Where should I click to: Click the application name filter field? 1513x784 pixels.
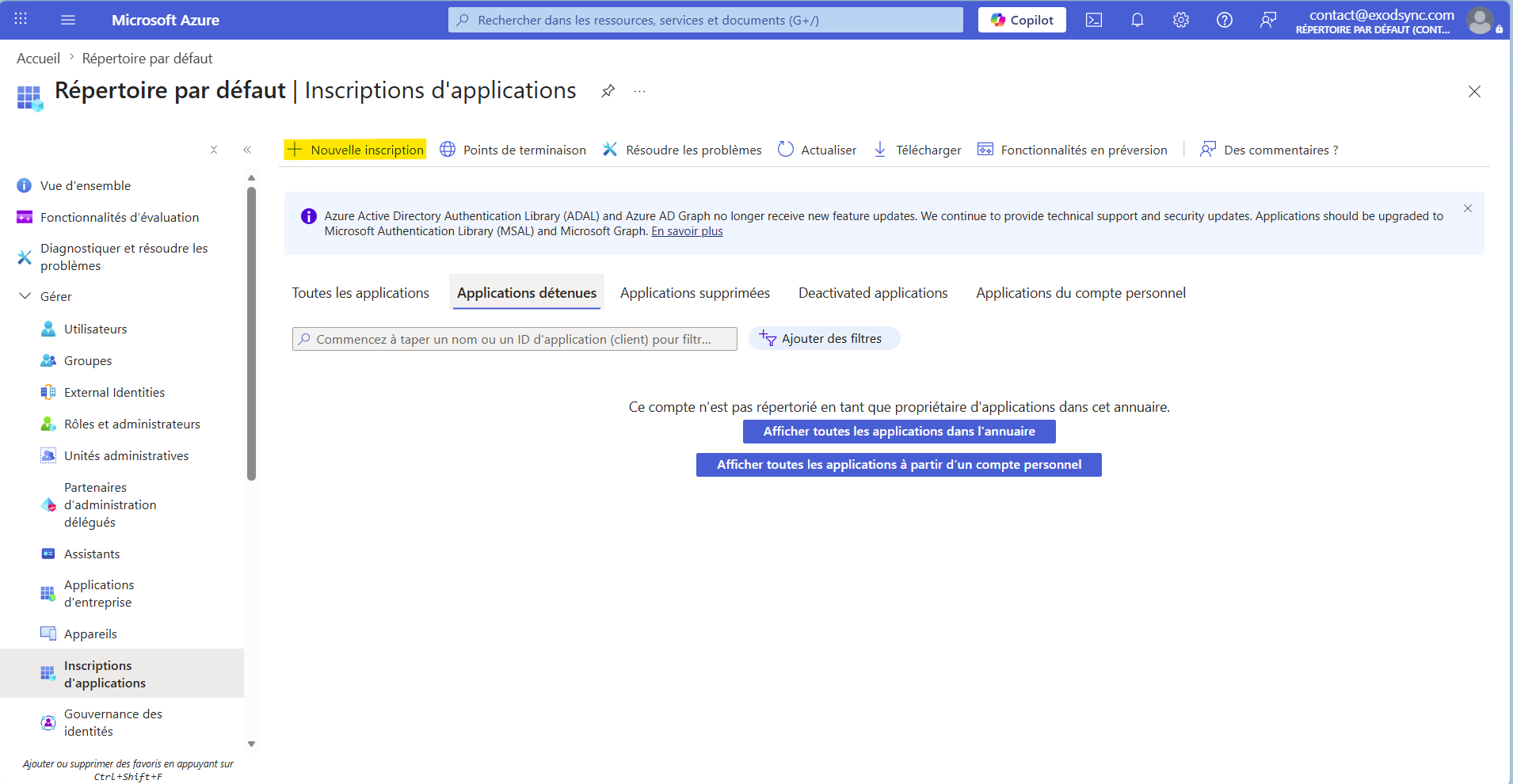click(515, 339)
